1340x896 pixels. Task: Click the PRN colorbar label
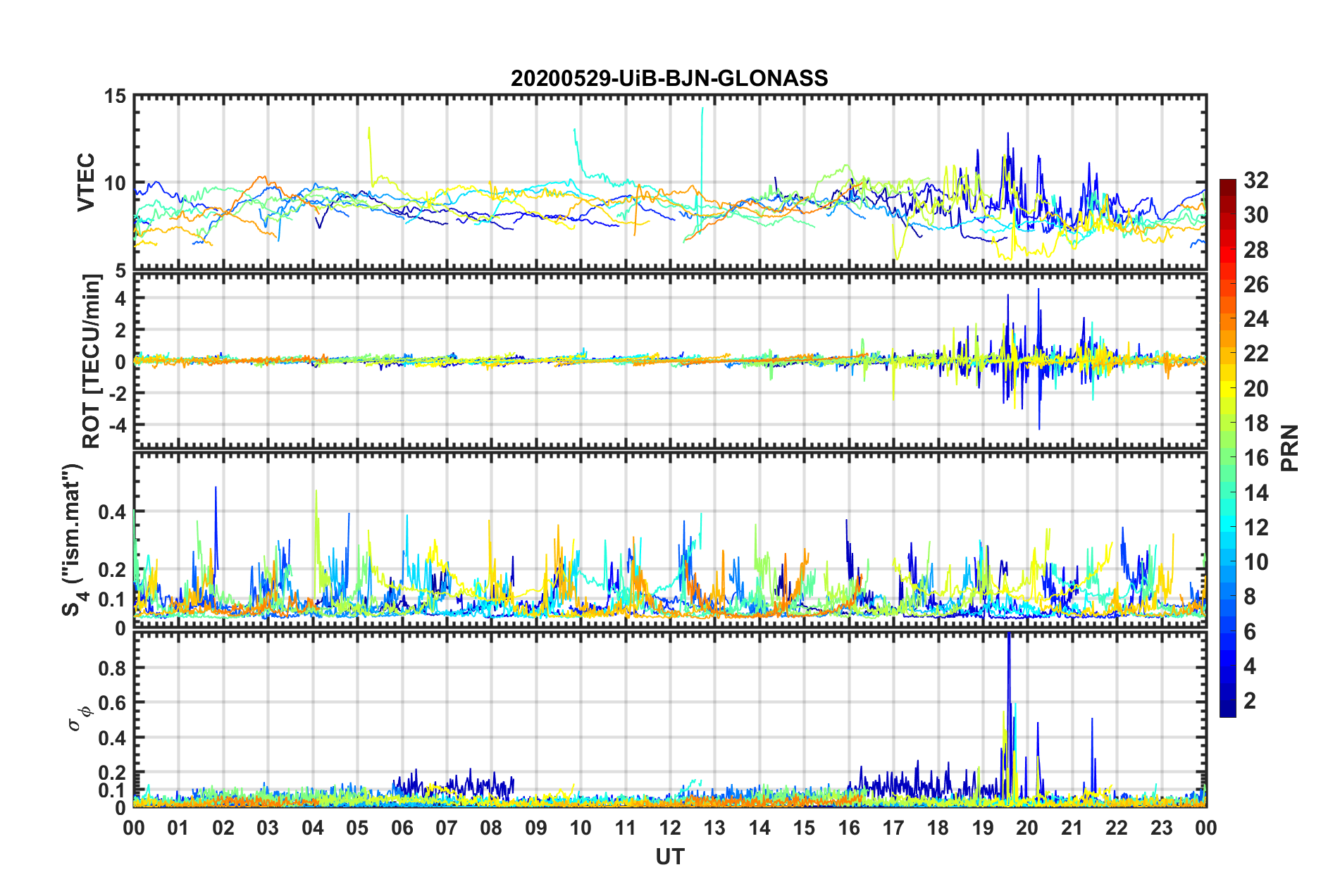[x=1290, y=448]
